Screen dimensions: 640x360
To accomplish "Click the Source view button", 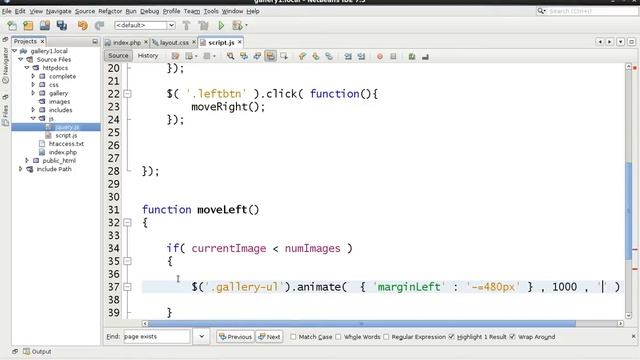I will [x=118, y=56].
